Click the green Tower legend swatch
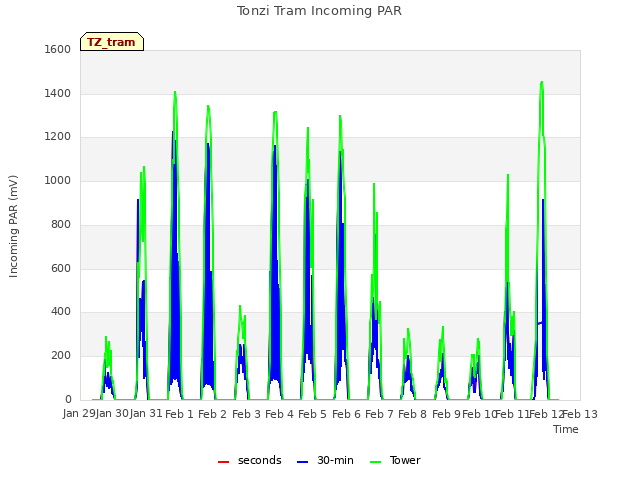This screenshot has height=480, width=640. [x=375, y=461]
